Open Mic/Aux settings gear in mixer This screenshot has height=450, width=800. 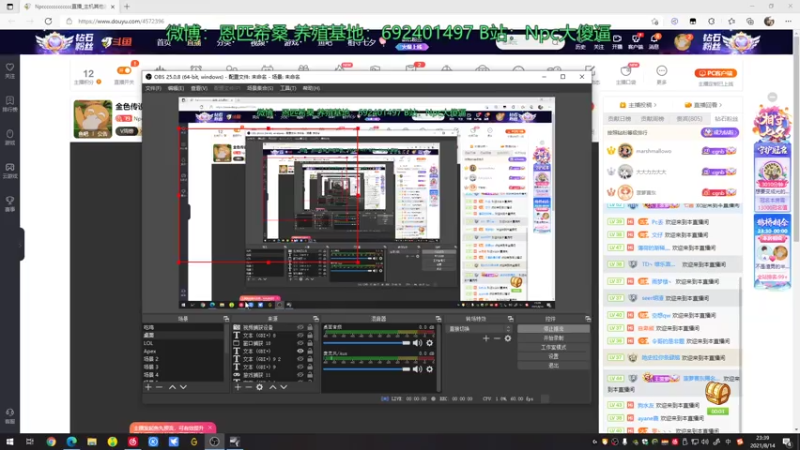point(430,369)
